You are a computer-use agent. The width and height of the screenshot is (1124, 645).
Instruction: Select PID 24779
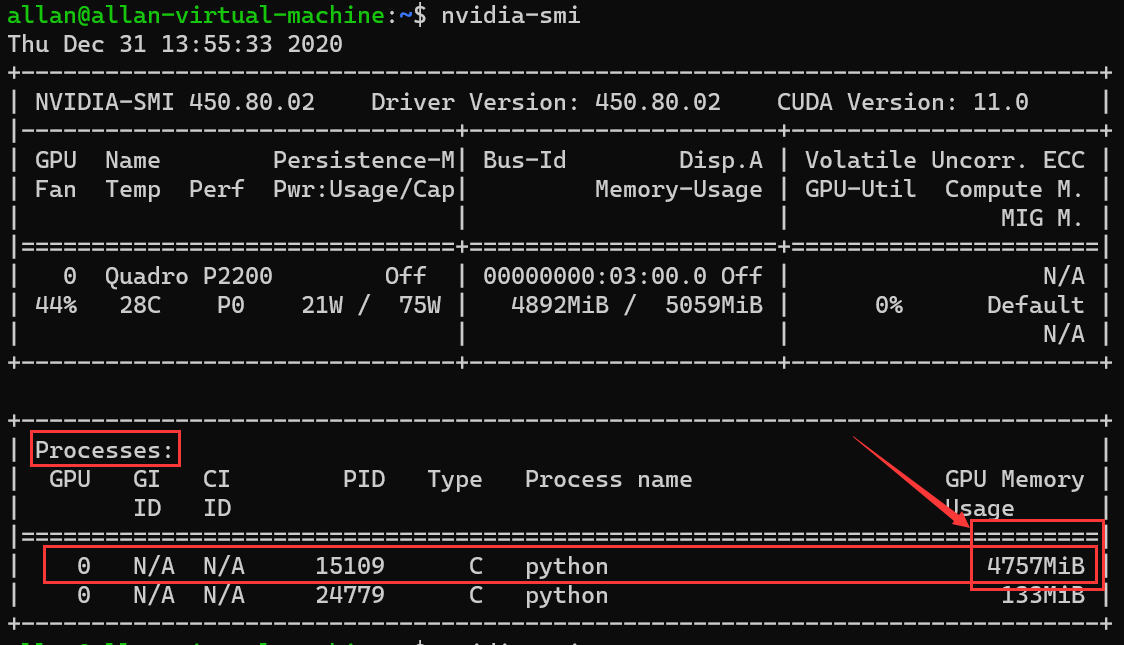(x=350, y=596)
